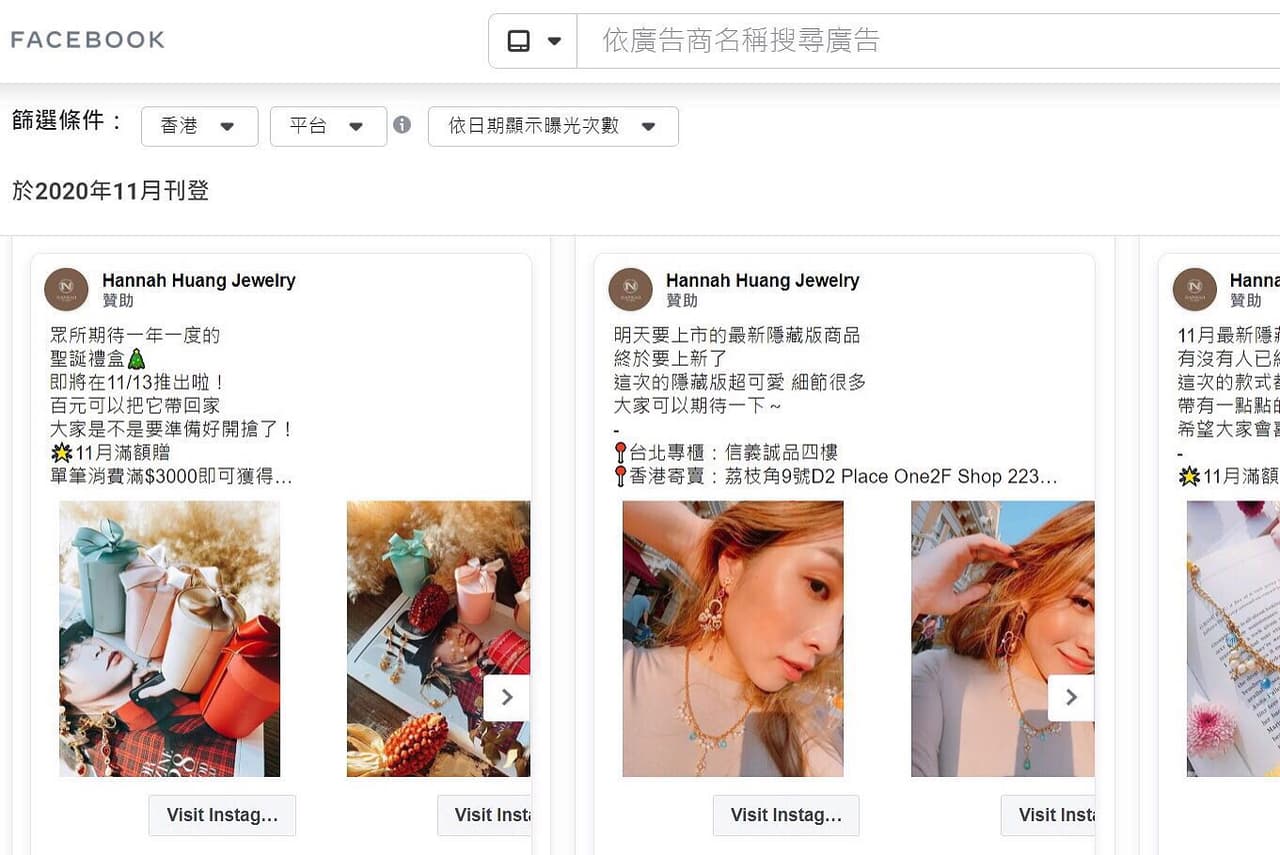The image size is (1280, 855).
Task: Open the 依日期顯示曝光次數 dropdown
Action: click(x=553, y=126)
